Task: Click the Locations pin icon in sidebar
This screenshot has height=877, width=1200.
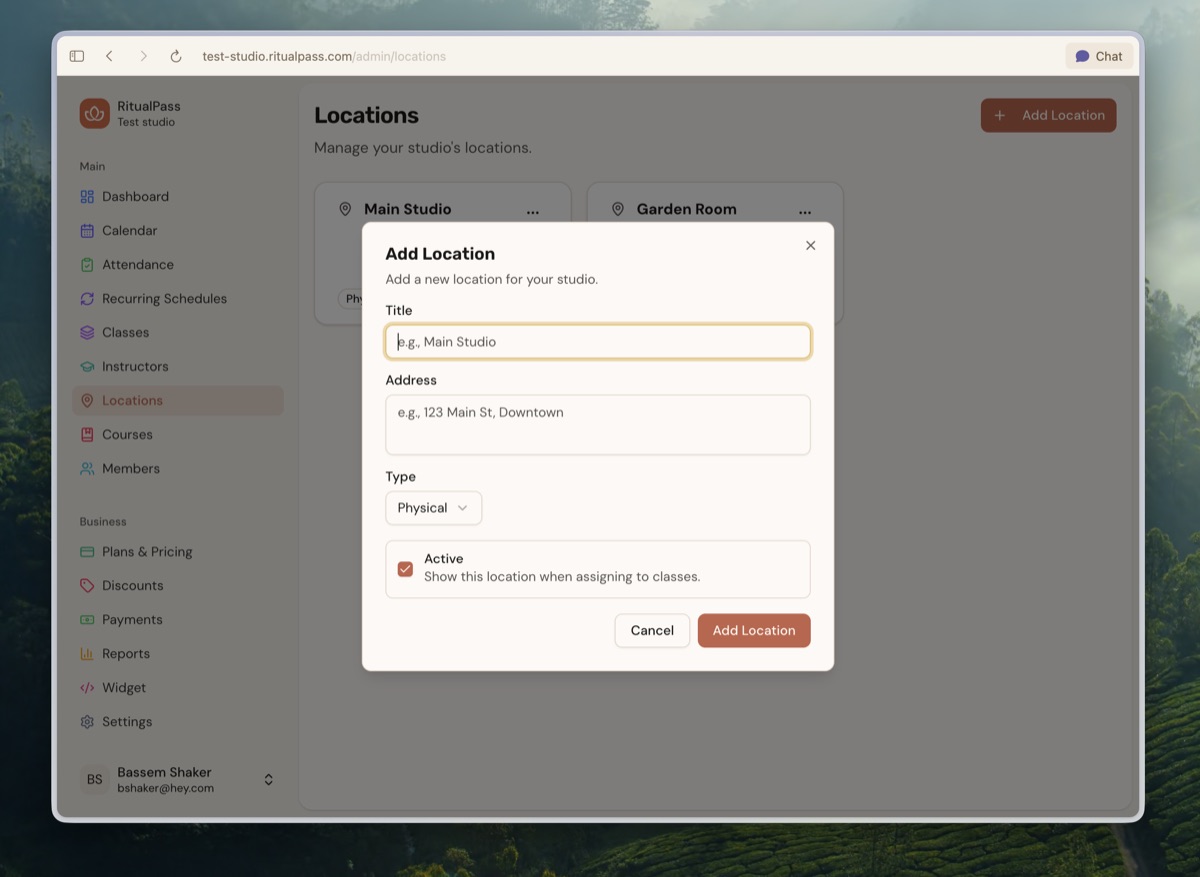Action: [x=87, y=401]
